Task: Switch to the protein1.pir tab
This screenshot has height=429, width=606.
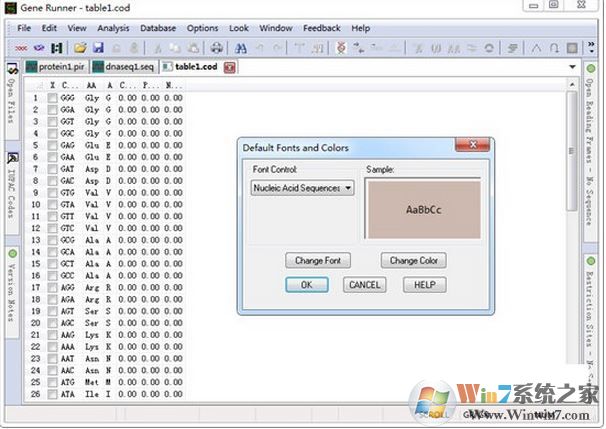Action: point(56,67)
